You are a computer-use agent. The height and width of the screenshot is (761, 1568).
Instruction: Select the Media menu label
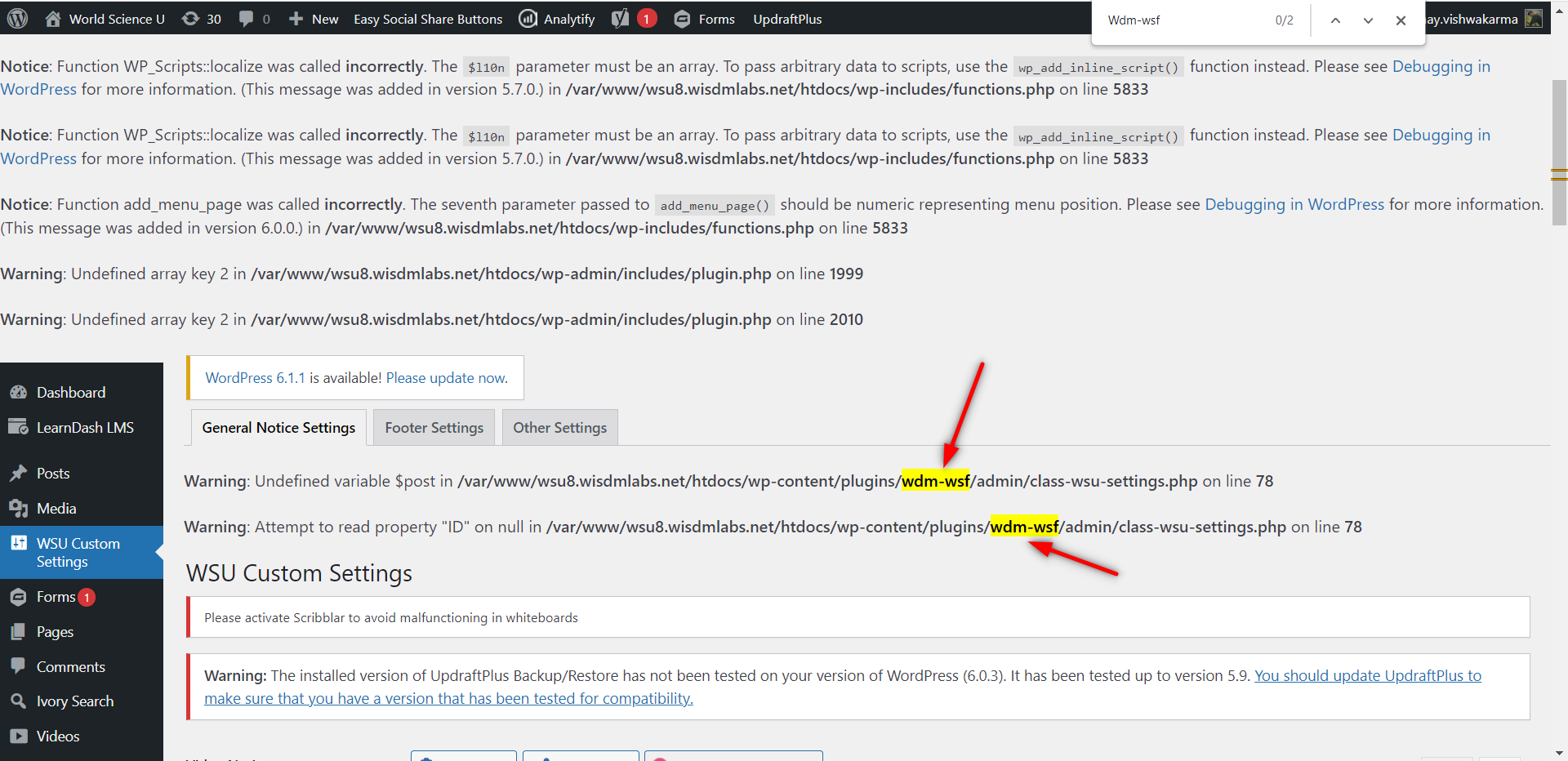coord(56,509)
